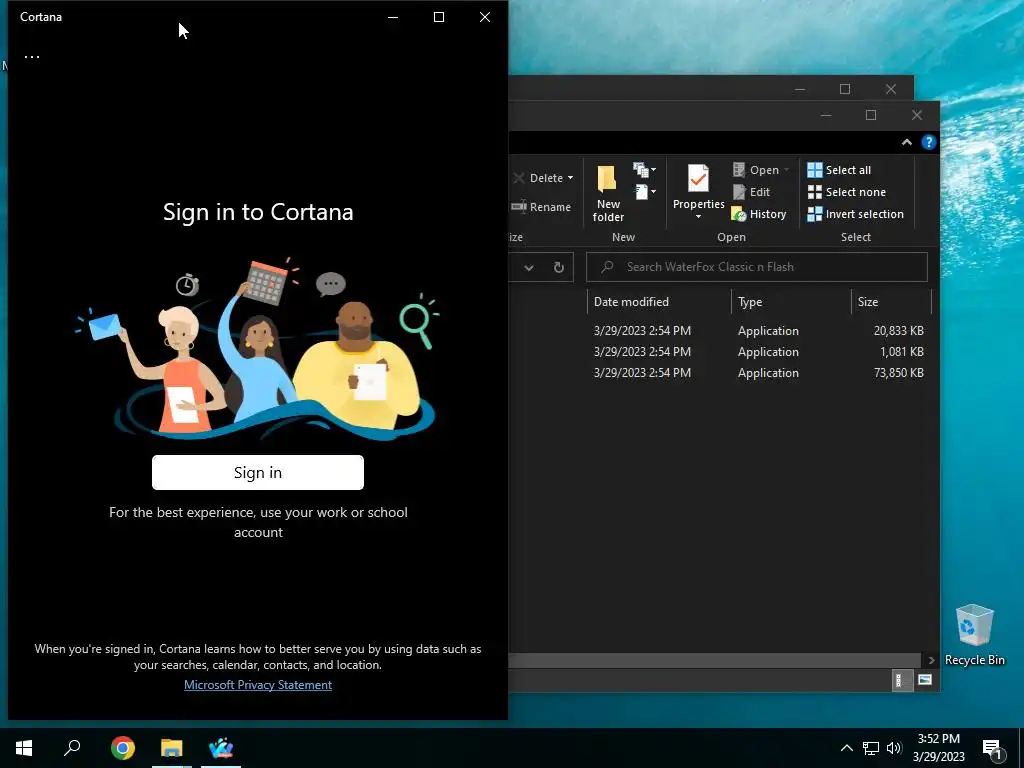Open the Recycle Bin desktop icon

(x=974, y=635)
